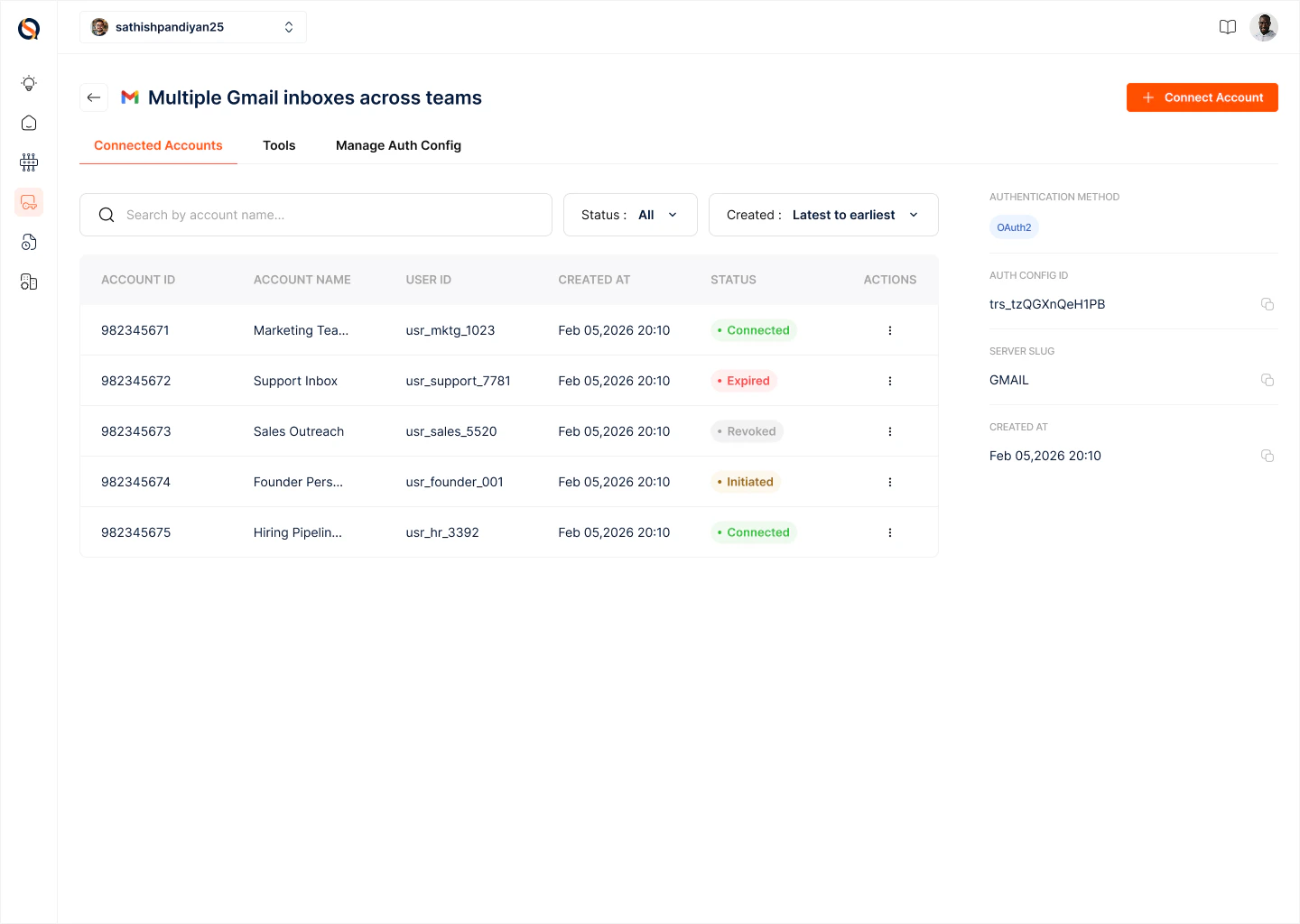Select the highlighted auth configs sidebar icon

pyautogui.click(x=29, y=202)
